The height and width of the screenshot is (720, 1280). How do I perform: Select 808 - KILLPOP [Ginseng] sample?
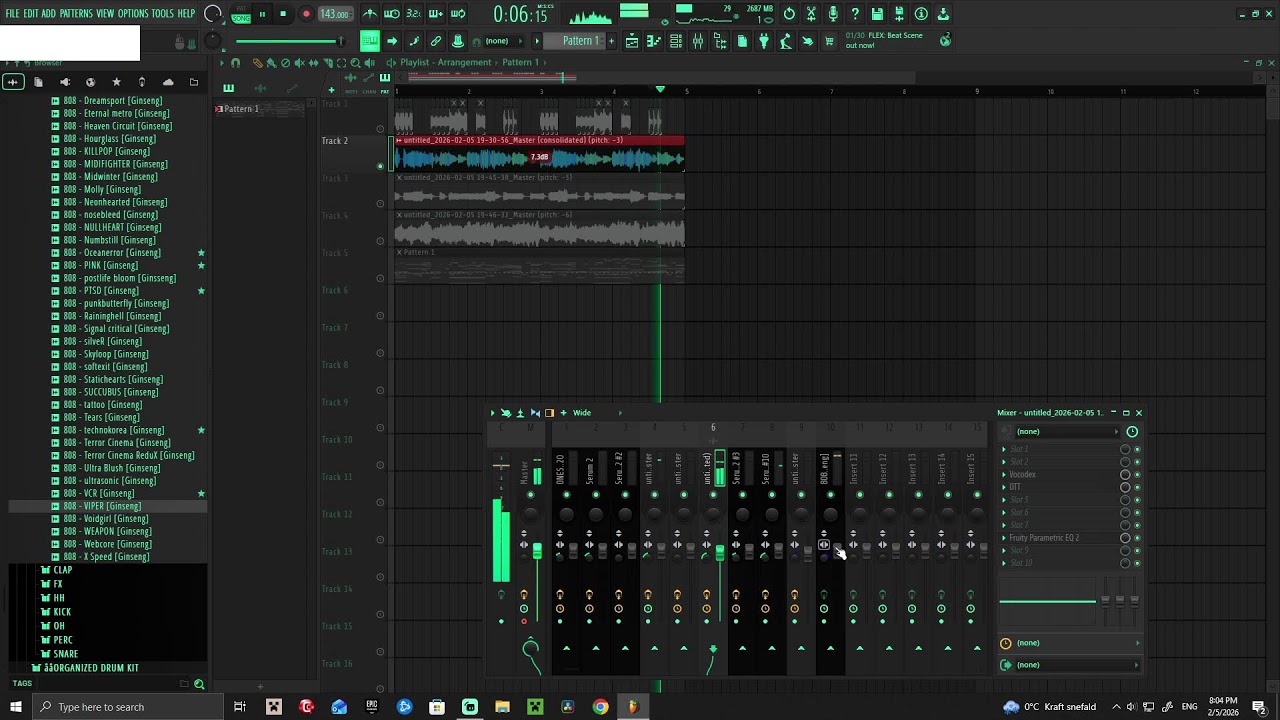tap(106, 152)
